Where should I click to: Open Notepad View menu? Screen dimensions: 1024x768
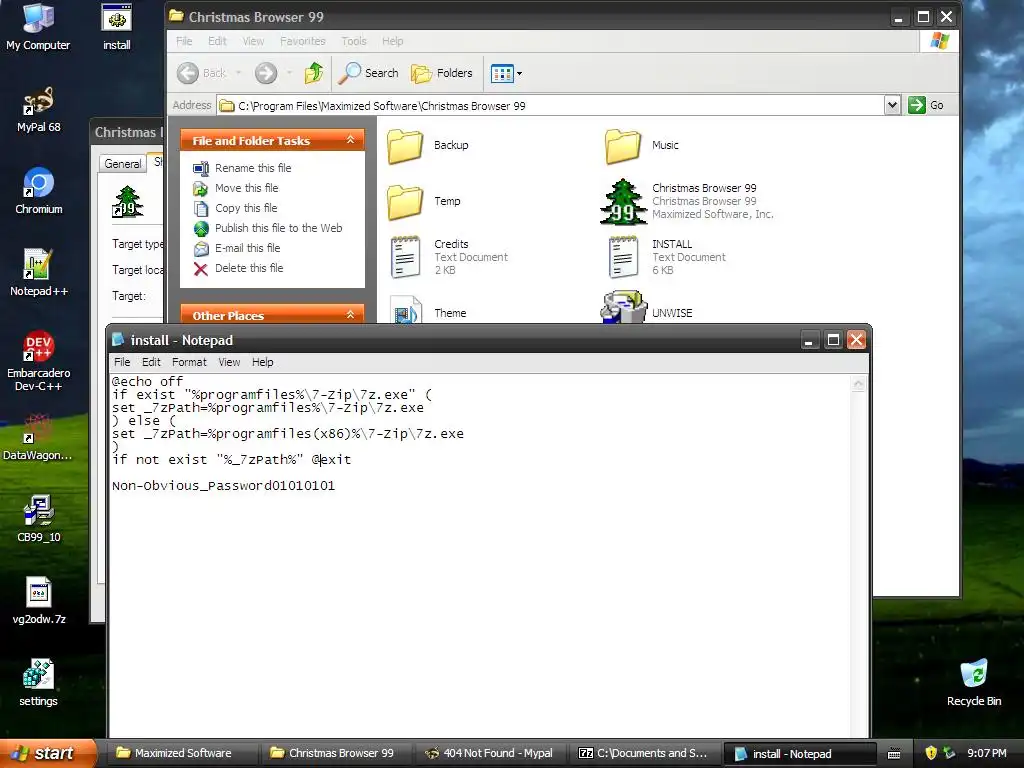pos(229,362)
